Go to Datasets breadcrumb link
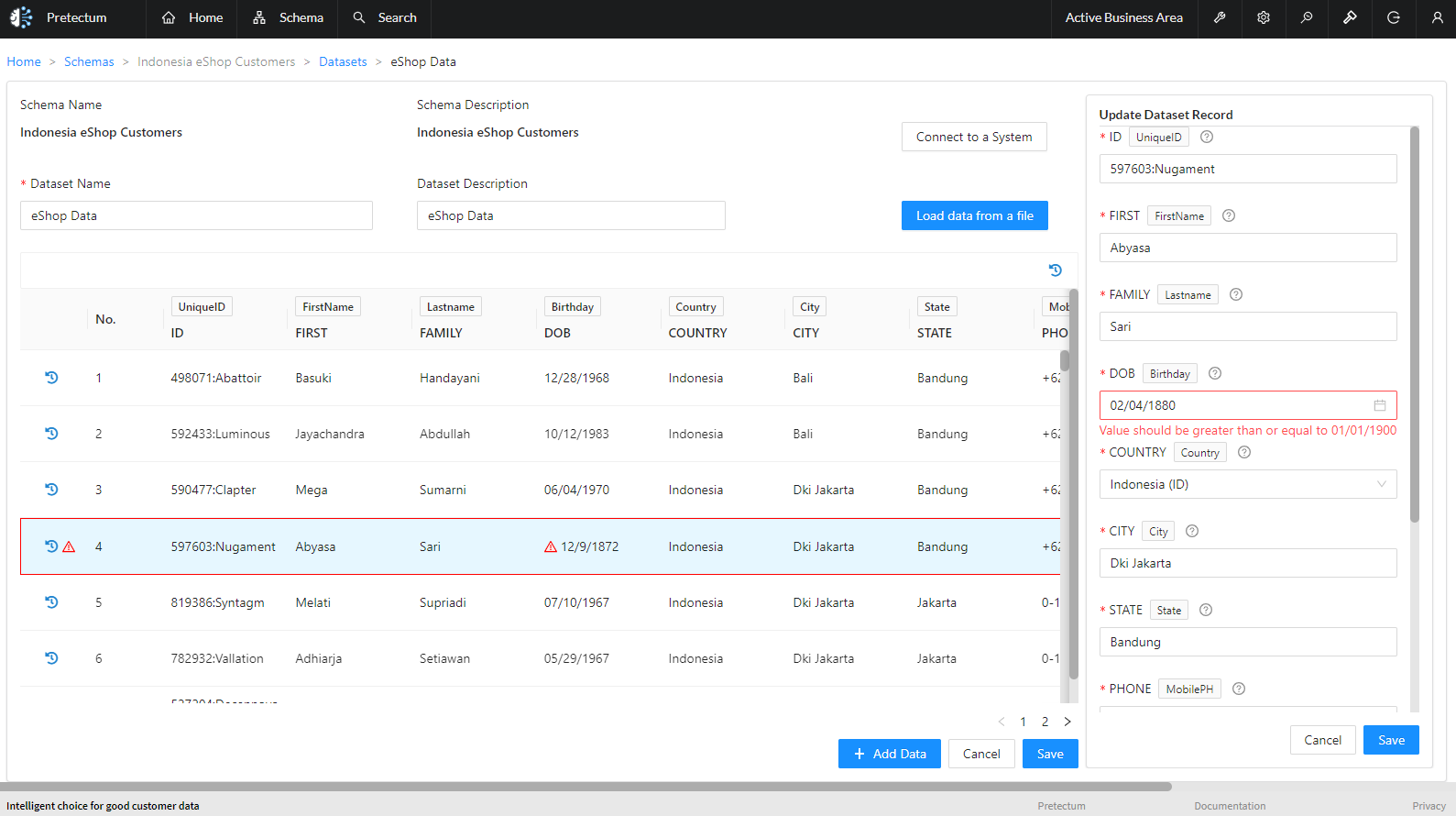 pos(343,61)
